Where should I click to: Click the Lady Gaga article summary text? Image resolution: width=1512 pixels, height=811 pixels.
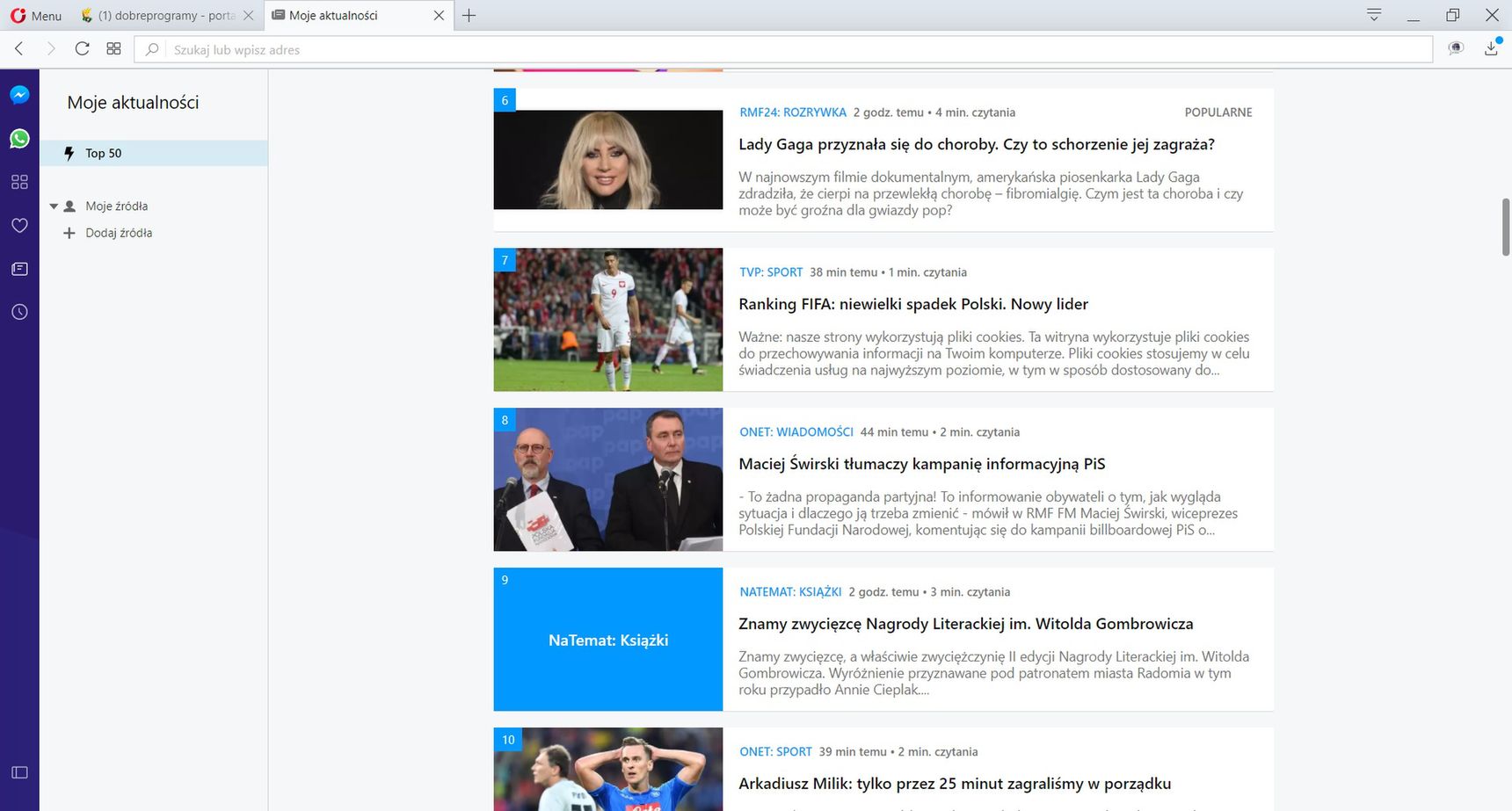991,193
